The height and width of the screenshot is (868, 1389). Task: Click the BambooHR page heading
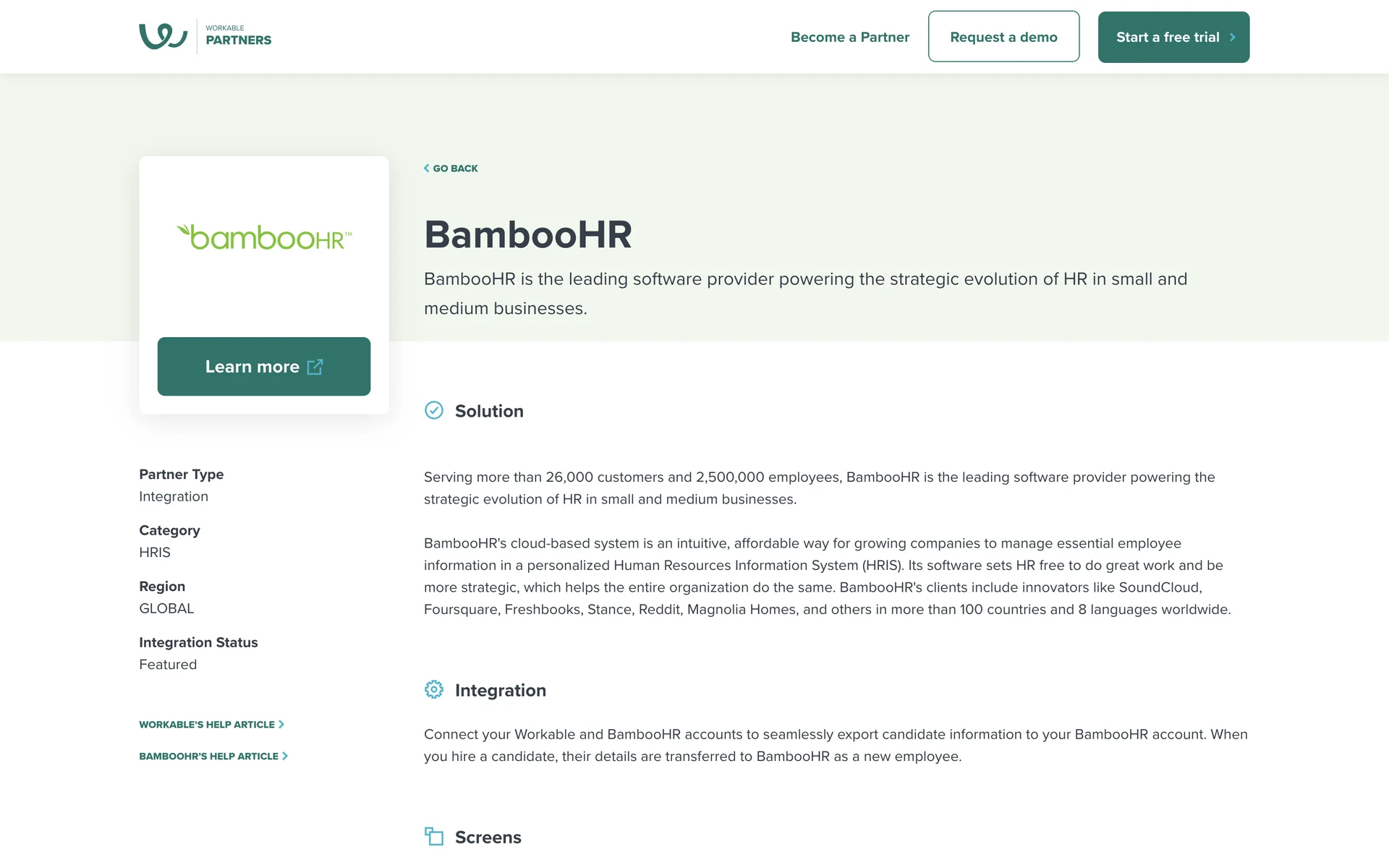528,235
